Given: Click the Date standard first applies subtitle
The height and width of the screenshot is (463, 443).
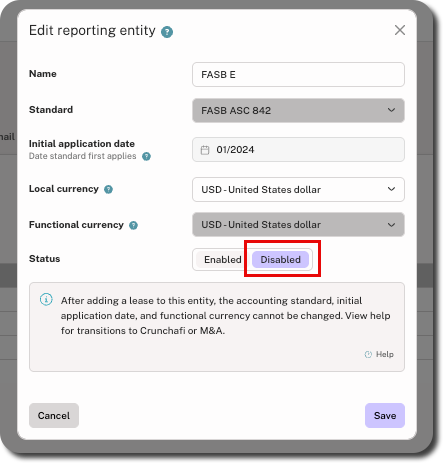Looking at the screenshot, I should point(83,156).
